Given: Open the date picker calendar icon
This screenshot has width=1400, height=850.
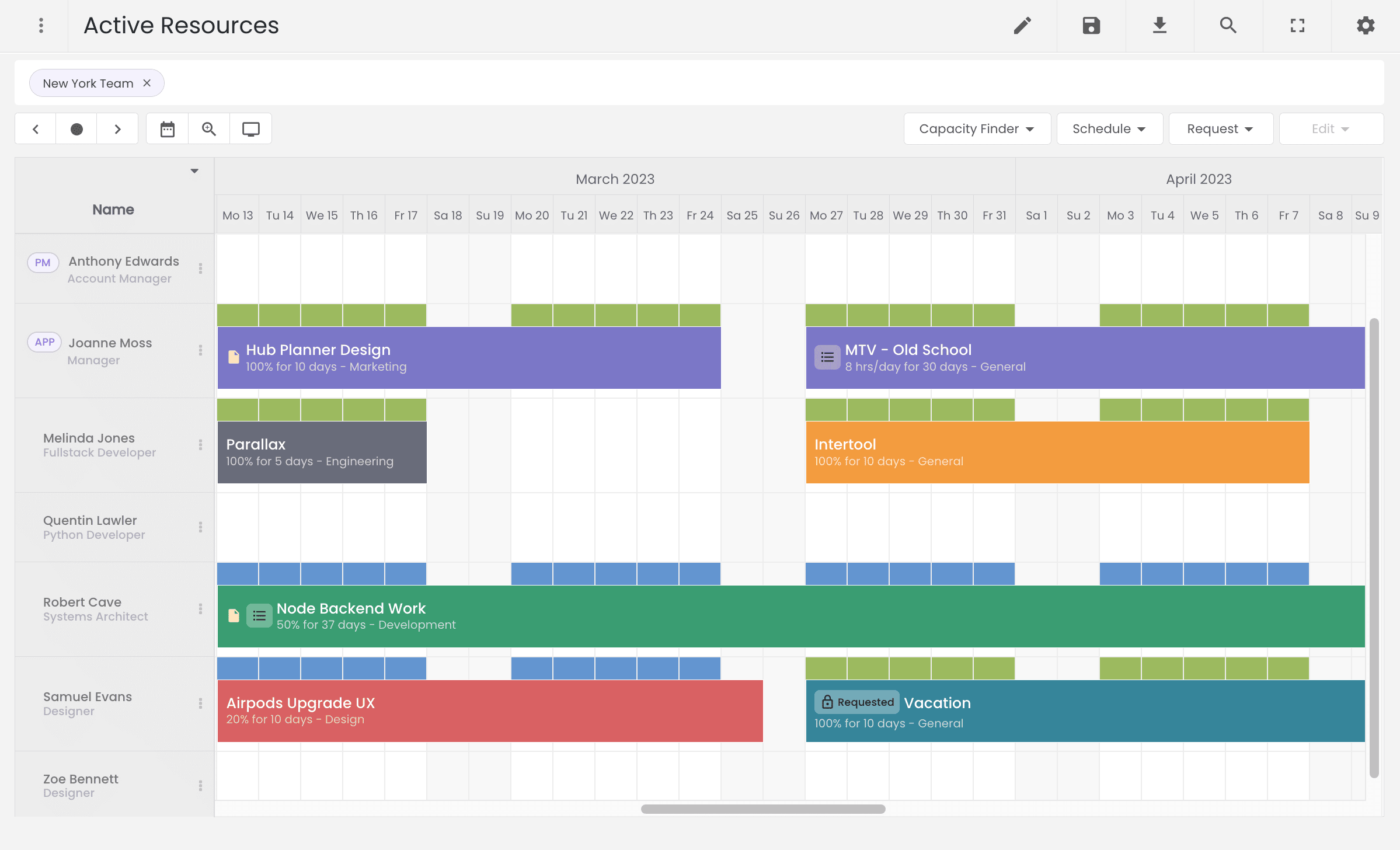Looking at the screenshot, I should click(x=168, y=128).
